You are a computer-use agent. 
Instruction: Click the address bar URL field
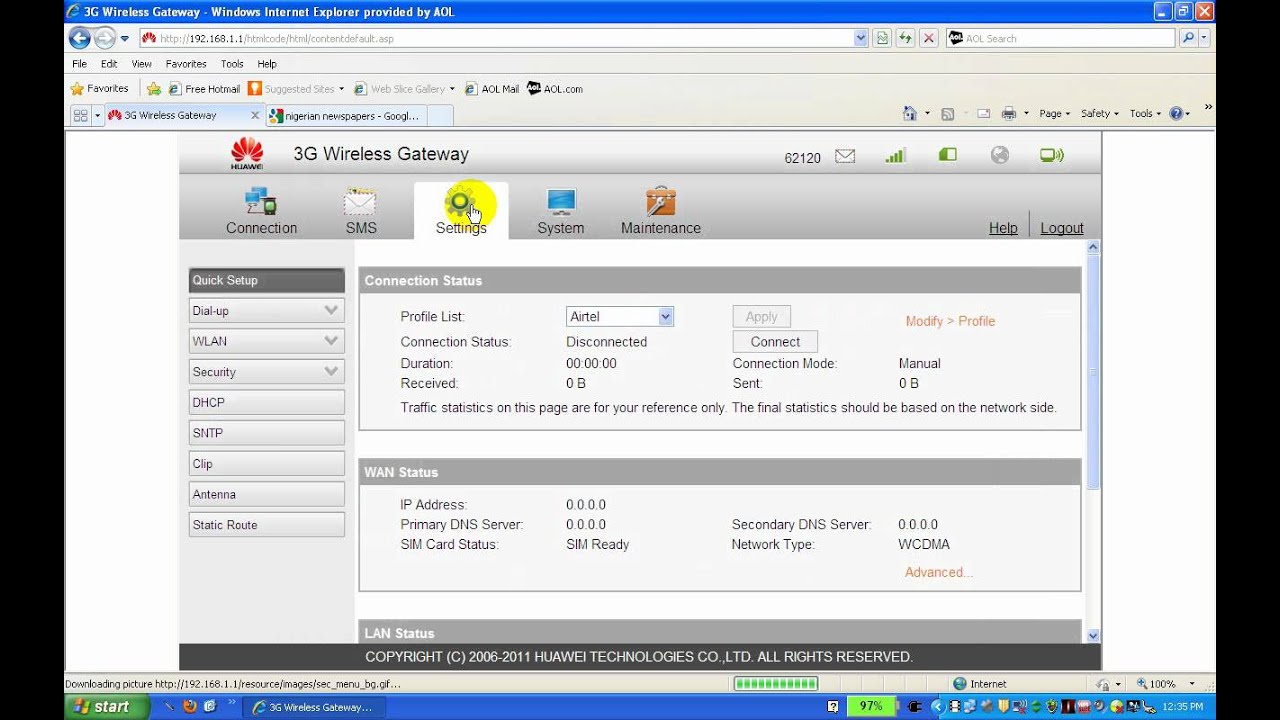(497, 38)
